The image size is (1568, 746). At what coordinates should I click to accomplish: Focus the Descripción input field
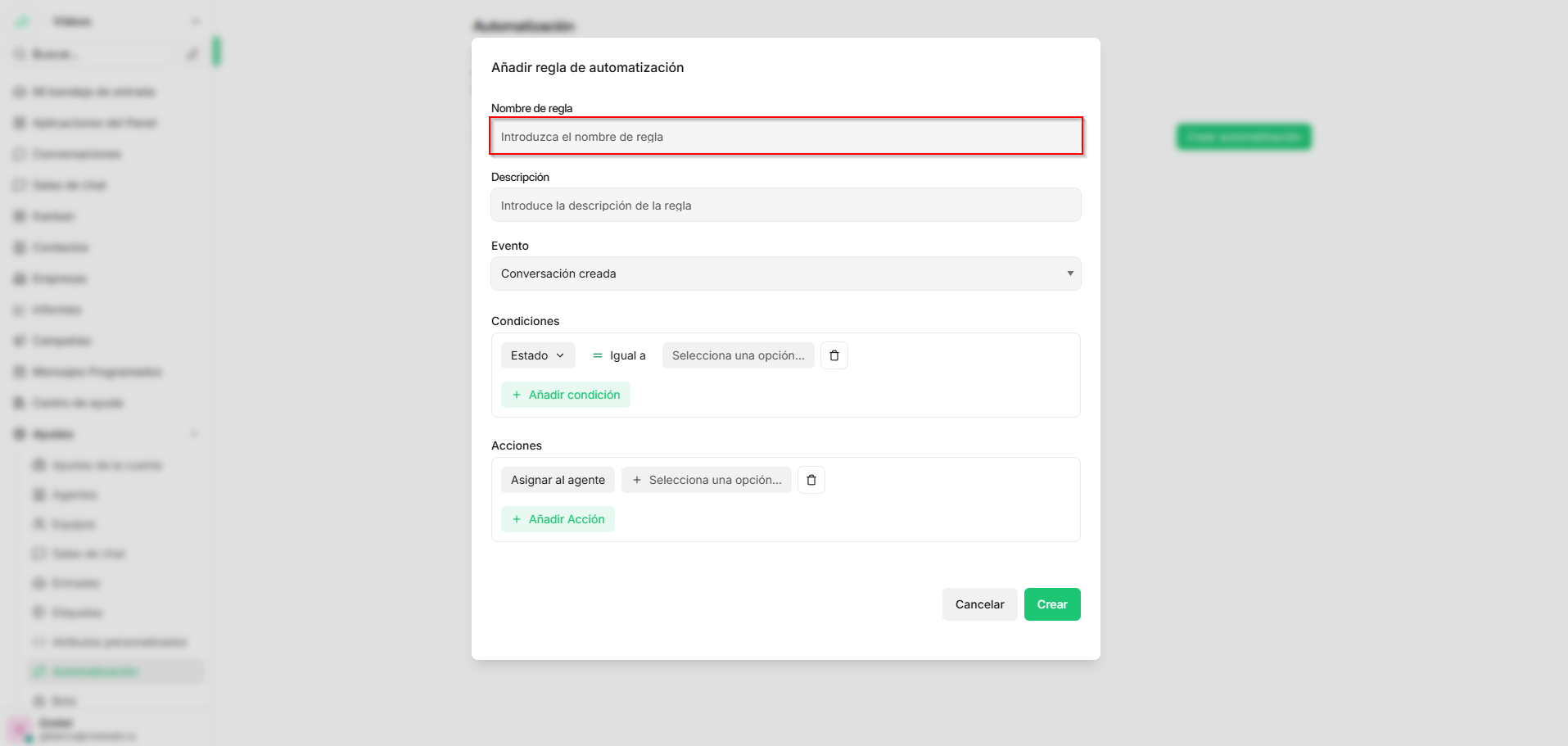click(x=786, y=205)
